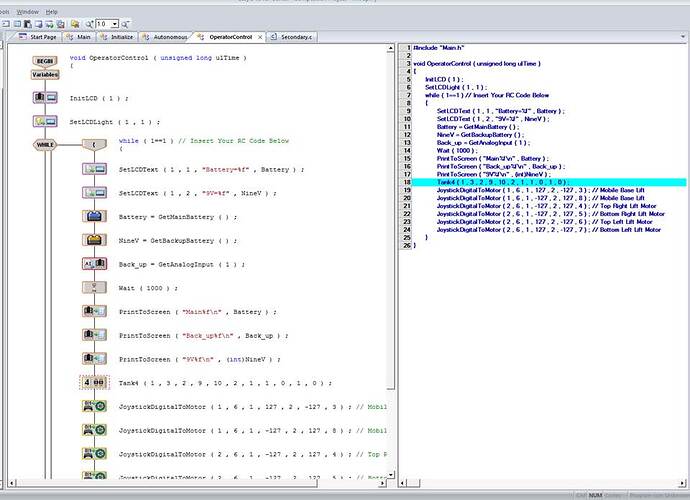Screen dimensions: 690x500
Task: Switch to the Main tab
Action: coord(78,37)
